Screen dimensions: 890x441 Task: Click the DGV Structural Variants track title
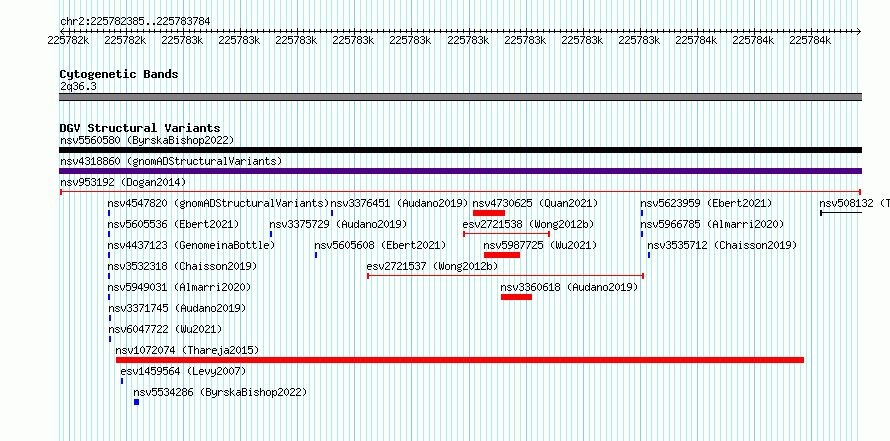[140, 128]
